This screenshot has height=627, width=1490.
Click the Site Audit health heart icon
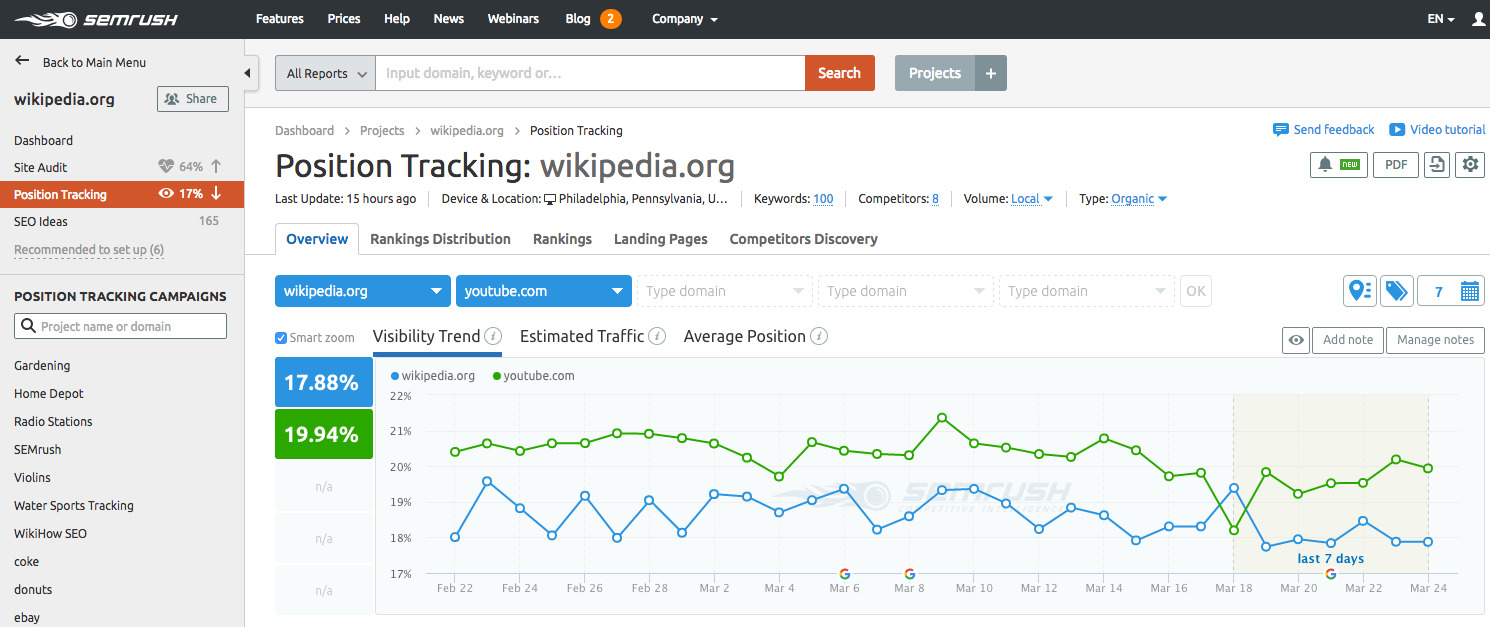tap(166, 167)
